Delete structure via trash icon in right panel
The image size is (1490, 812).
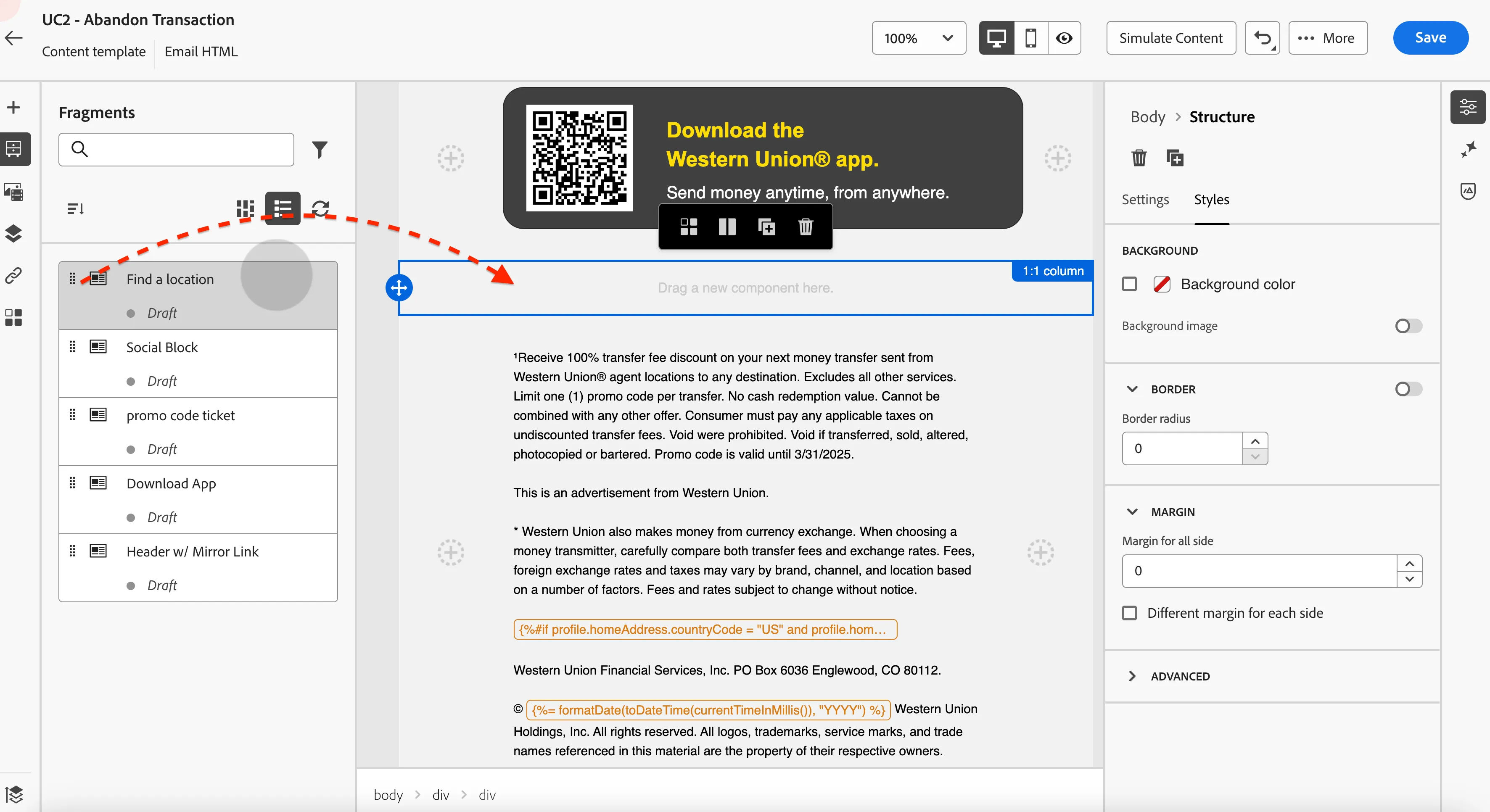coord(1139,158)
